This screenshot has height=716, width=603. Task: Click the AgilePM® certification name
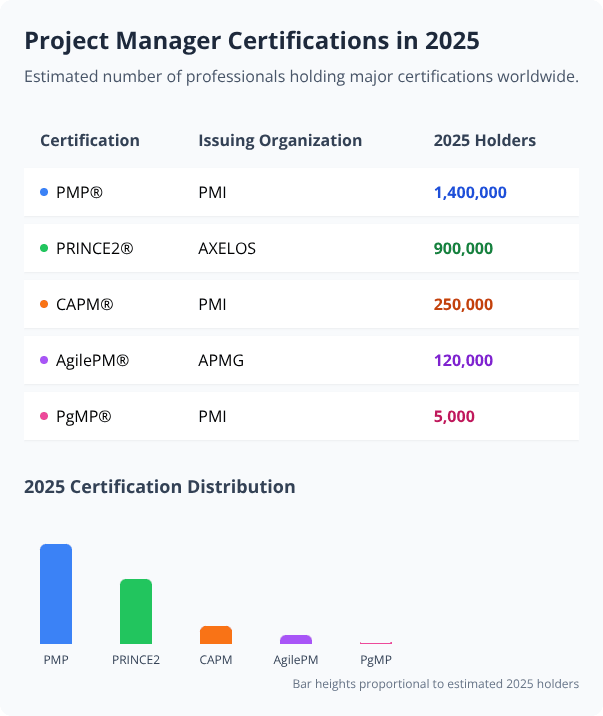(93, 361)
